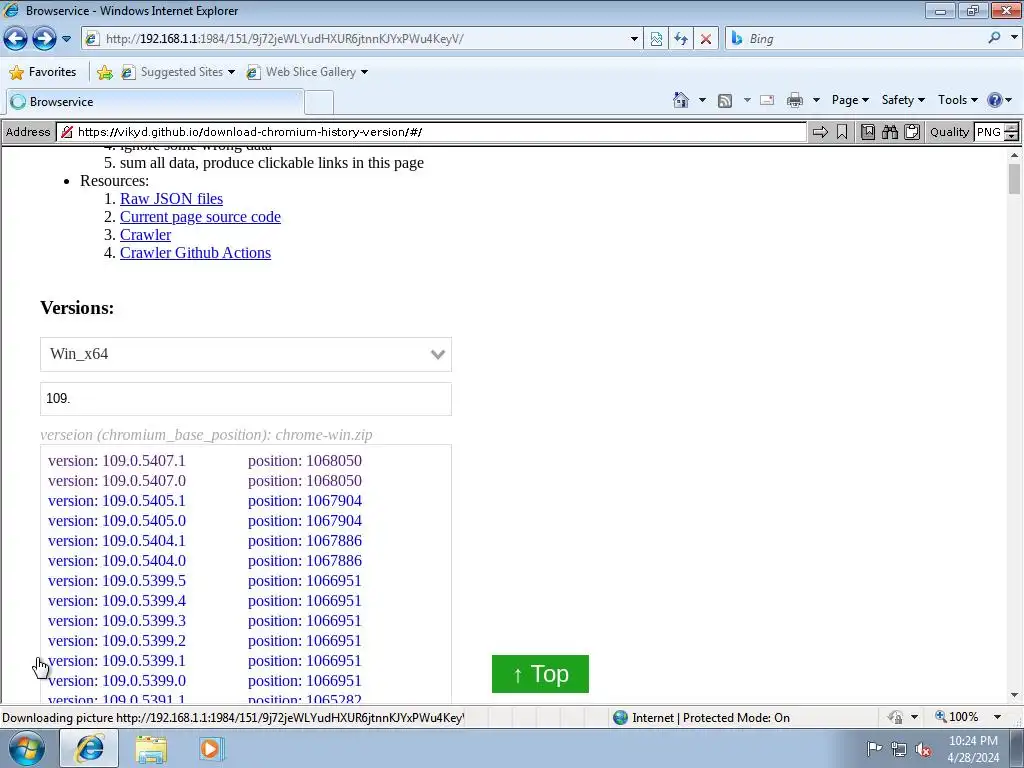Click the status bar privacy report icon
1024x768 pixels.
[896, 717]
